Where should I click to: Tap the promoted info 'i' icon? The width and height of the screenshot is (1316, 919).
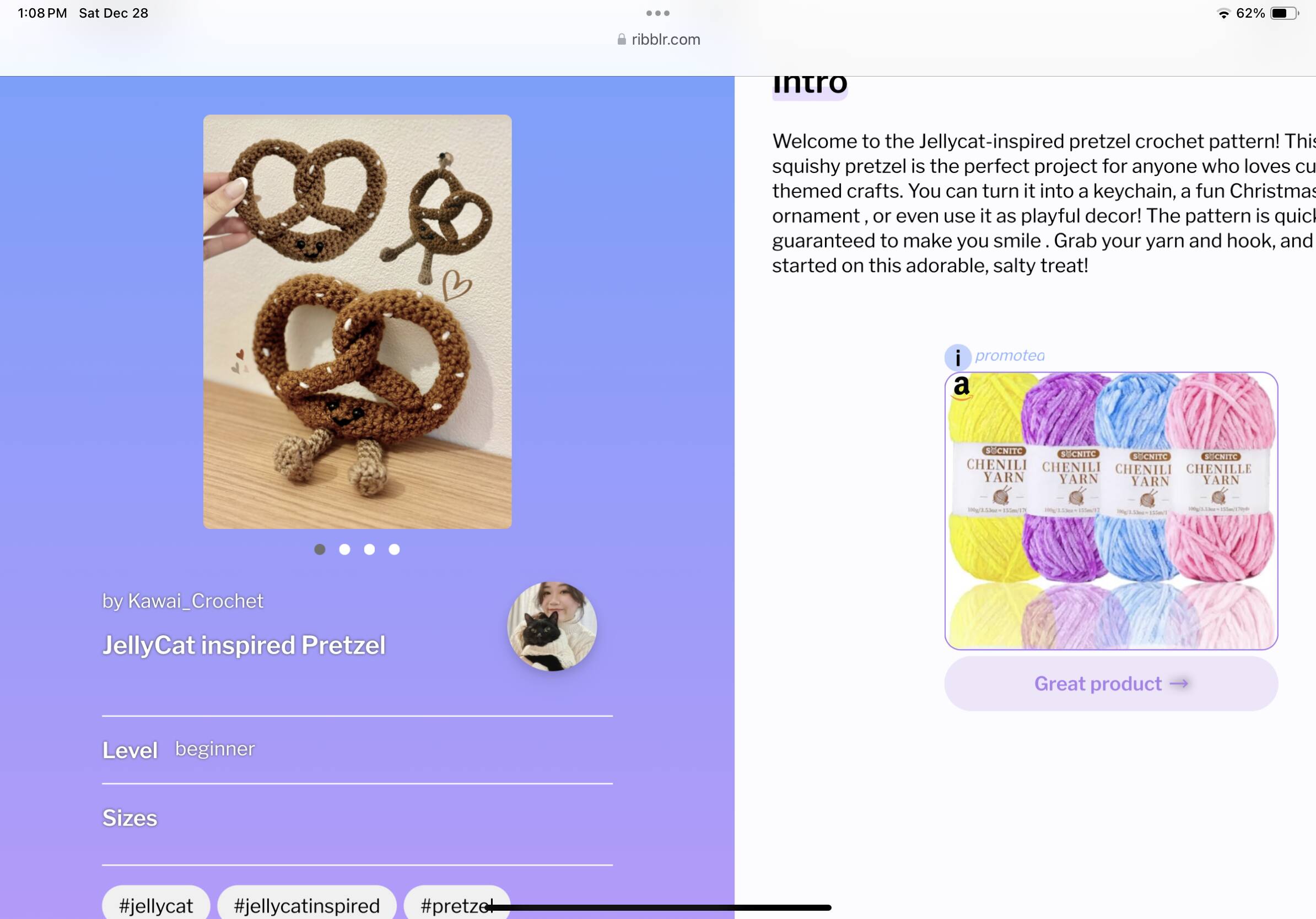click(x=957, y=358)
